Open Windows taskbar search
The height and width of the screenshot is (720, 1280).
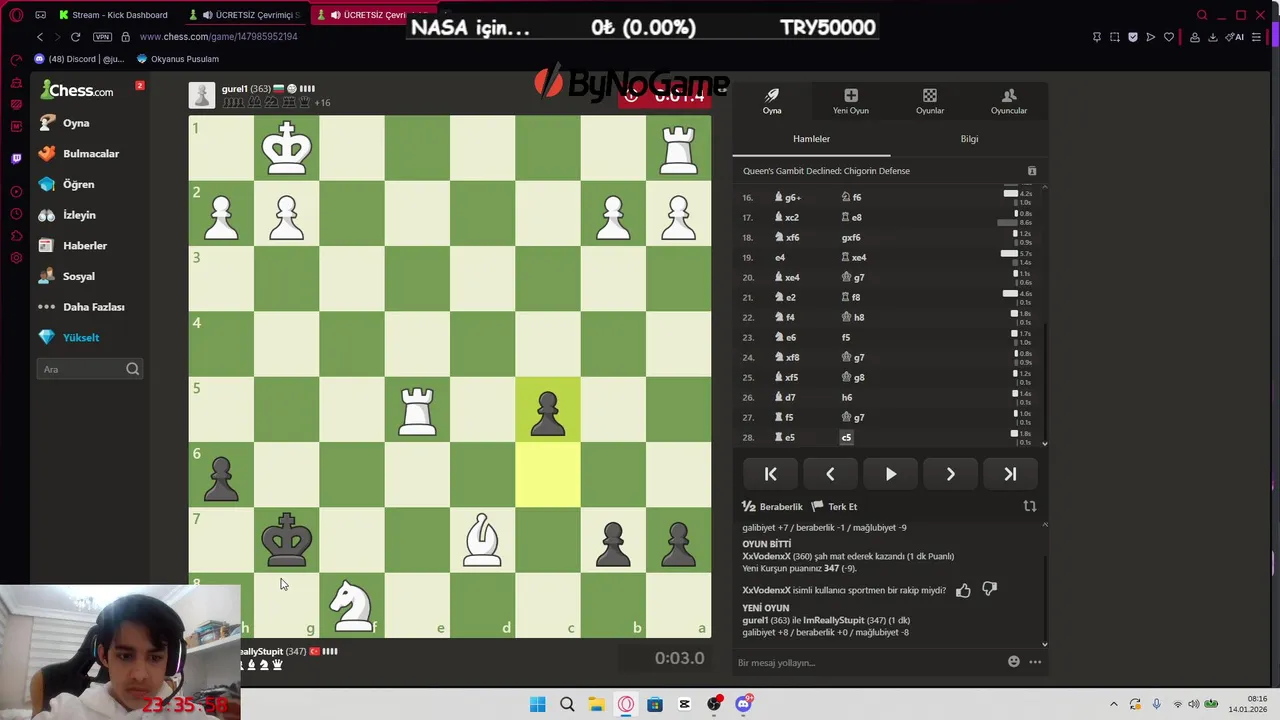tap(567, 704)
